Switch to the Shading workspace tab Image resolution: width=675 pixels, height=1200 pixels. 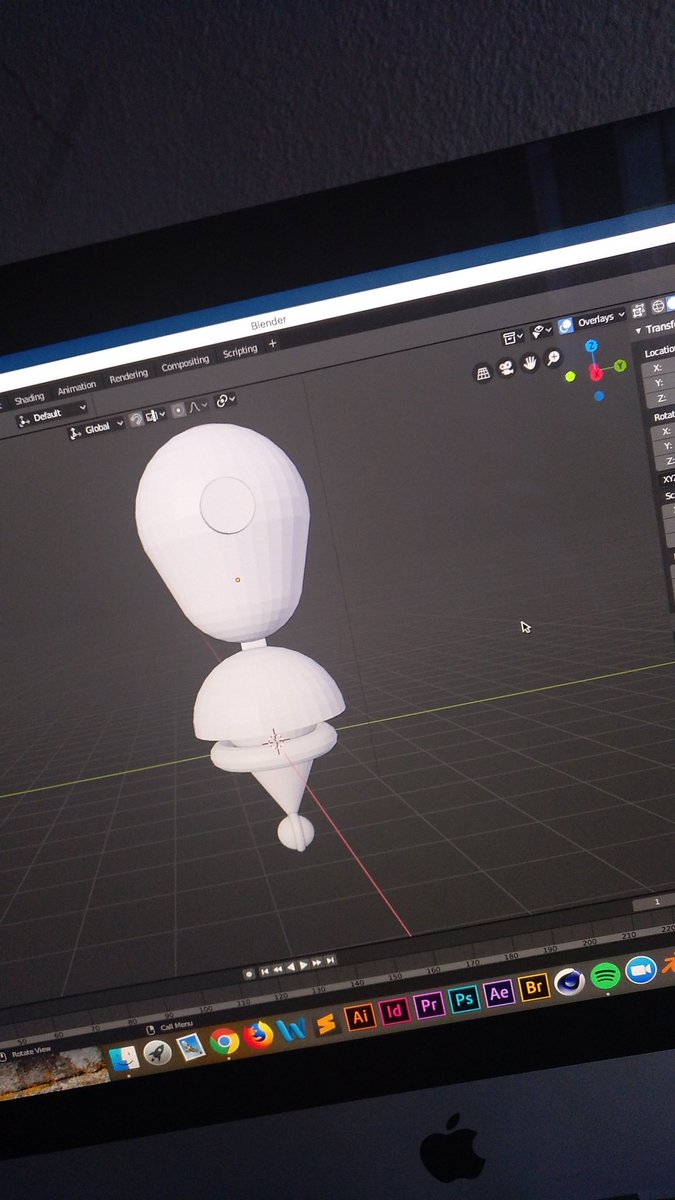(x=29, y=399)
